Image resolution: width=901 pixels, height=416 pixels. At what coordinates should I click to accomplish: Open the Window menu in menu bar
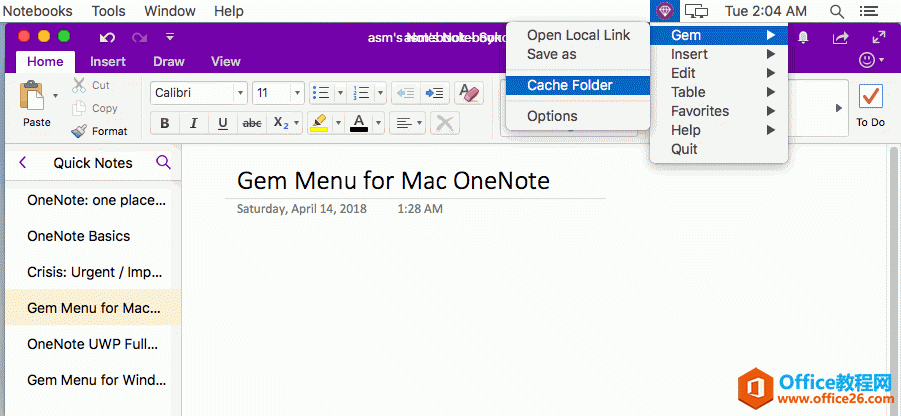(x=170, y=11)
